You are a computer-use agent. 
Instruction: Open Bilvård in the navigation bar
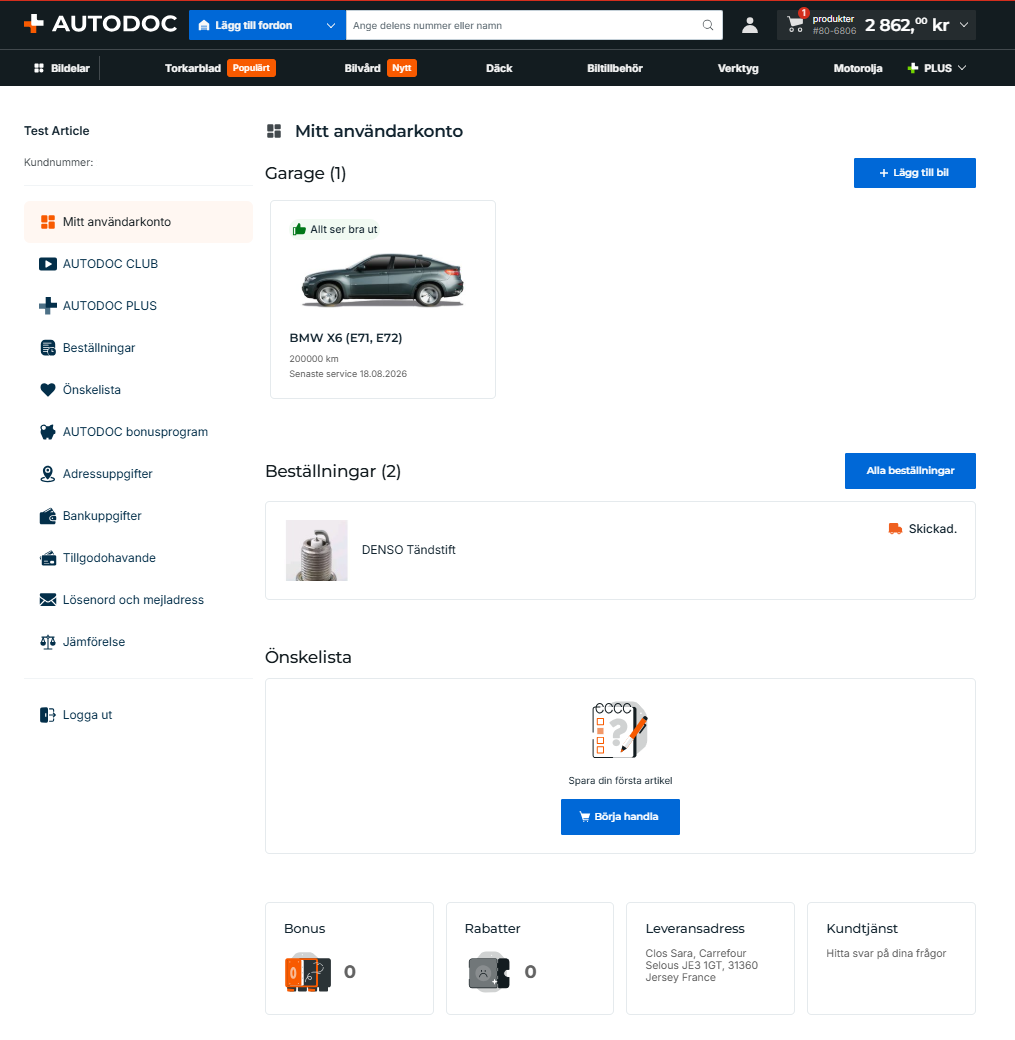362,68
